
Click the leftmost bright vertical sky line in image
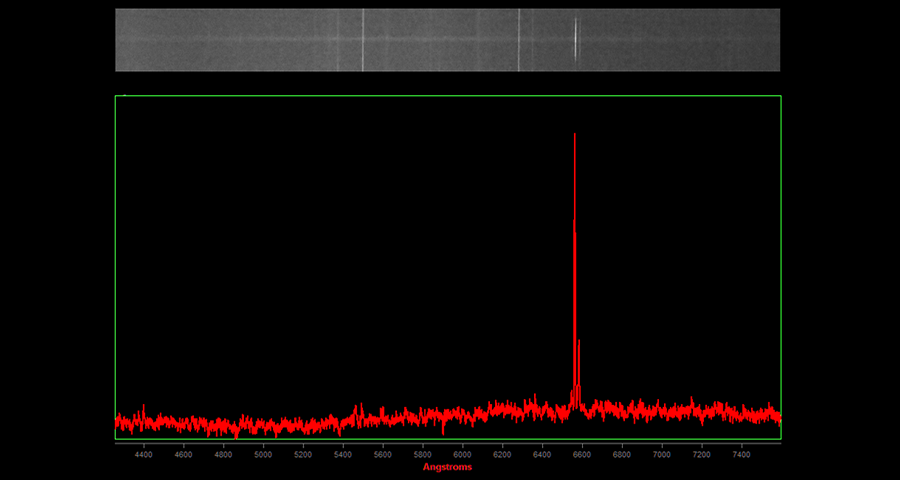point(362,40)
